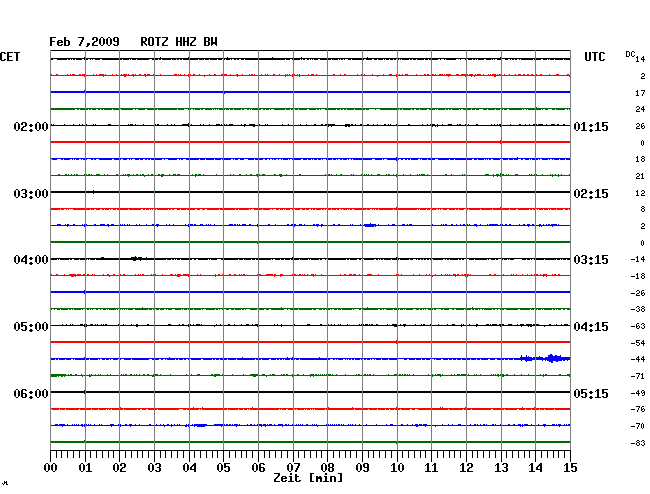Image resolution: width=650 pixels, height=494 pixels.
Task: Select the 03:00 CET row label
Action: pyautogui.click(x=31, y=194)
